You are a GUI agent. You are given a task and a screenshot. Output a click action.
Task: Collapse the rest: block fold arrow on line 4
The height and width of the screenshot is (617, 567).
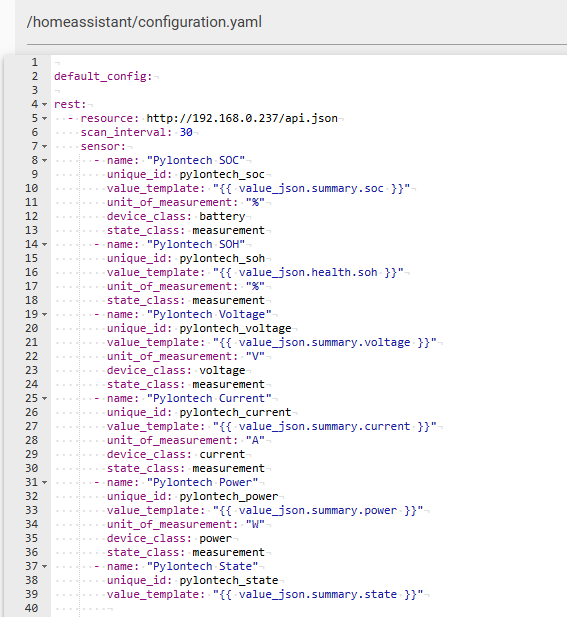(x=44, y=105)
